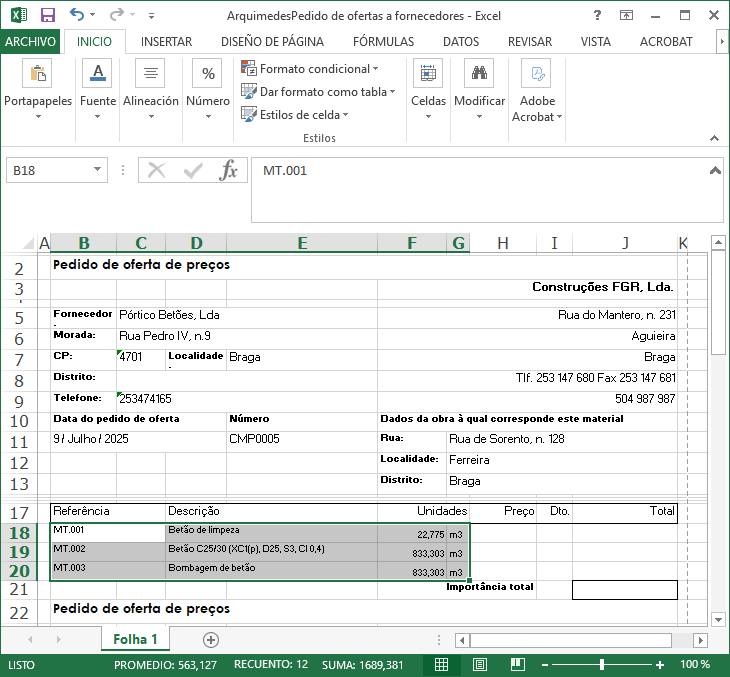The image size is (730, 677).
Task: Switch to the REVISAR tab
Action: point(530,41)
